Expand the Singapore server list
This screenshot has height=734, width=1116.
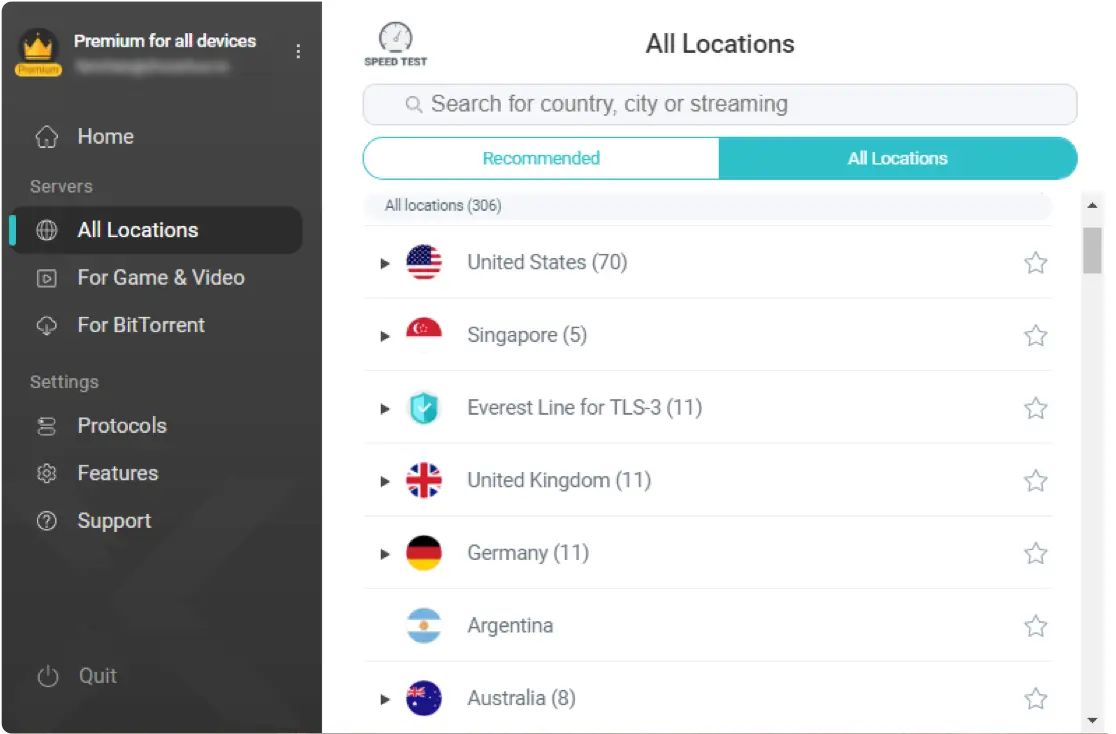[385, 336]
